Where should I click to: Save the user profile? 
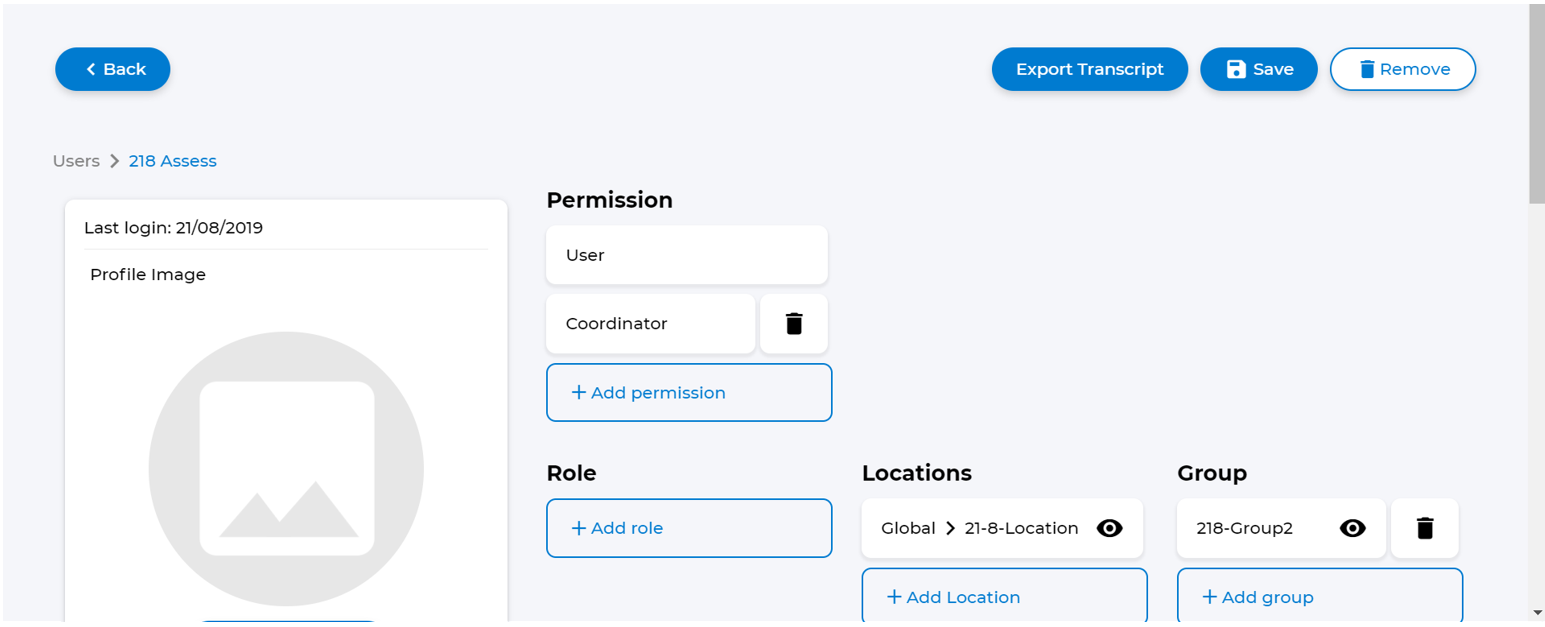point(1259,69)
